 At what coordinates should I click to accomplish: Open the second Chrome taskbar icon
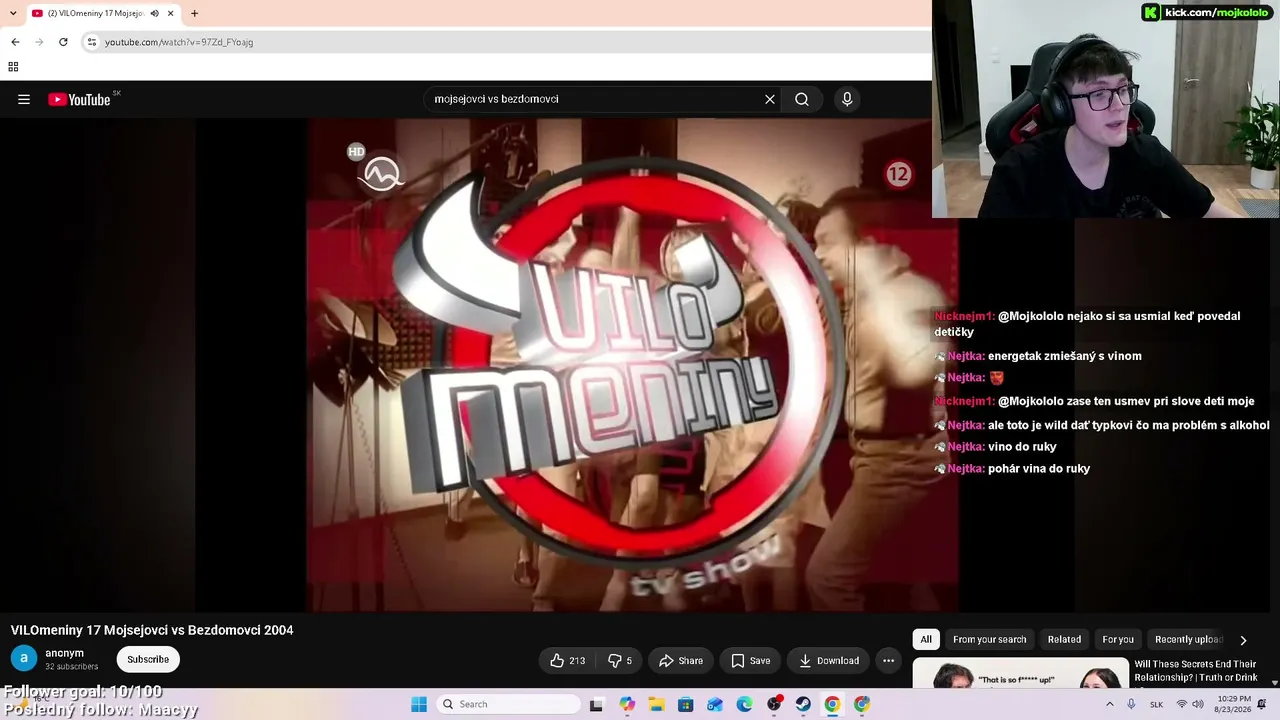coord(862,704)
